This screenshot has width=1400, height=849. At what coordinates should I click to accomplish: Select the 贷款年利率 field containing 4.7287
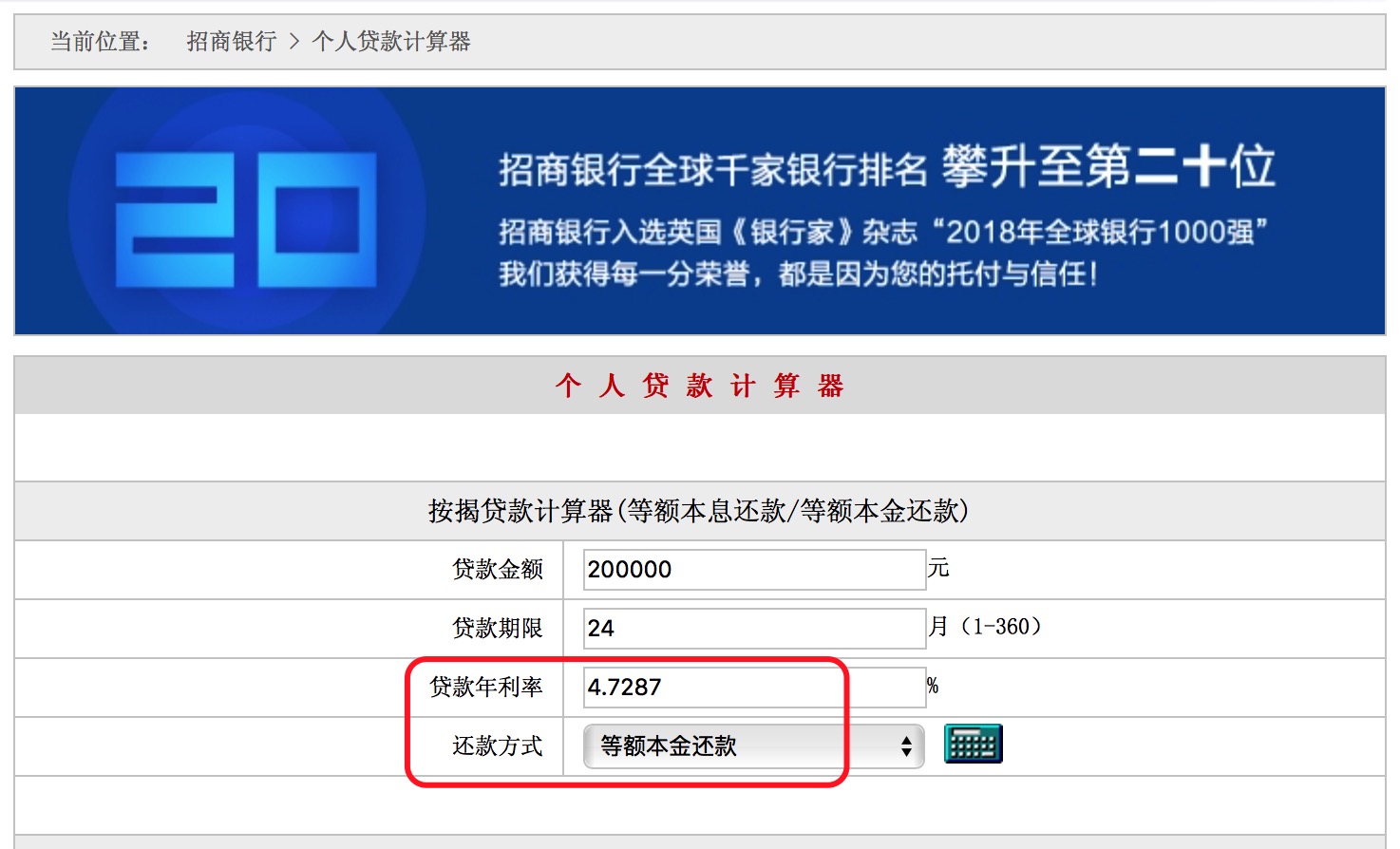click(753, 688)
